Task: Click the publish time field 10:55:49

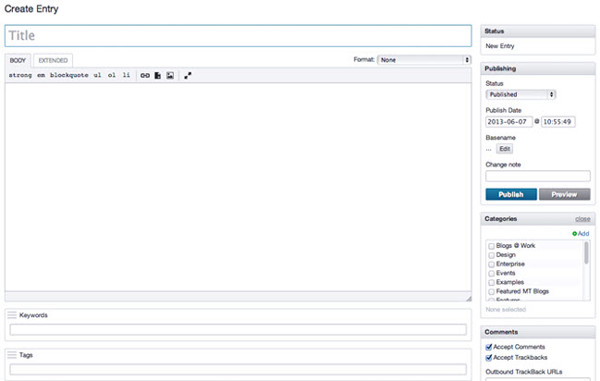Action: tap(558, 122)
